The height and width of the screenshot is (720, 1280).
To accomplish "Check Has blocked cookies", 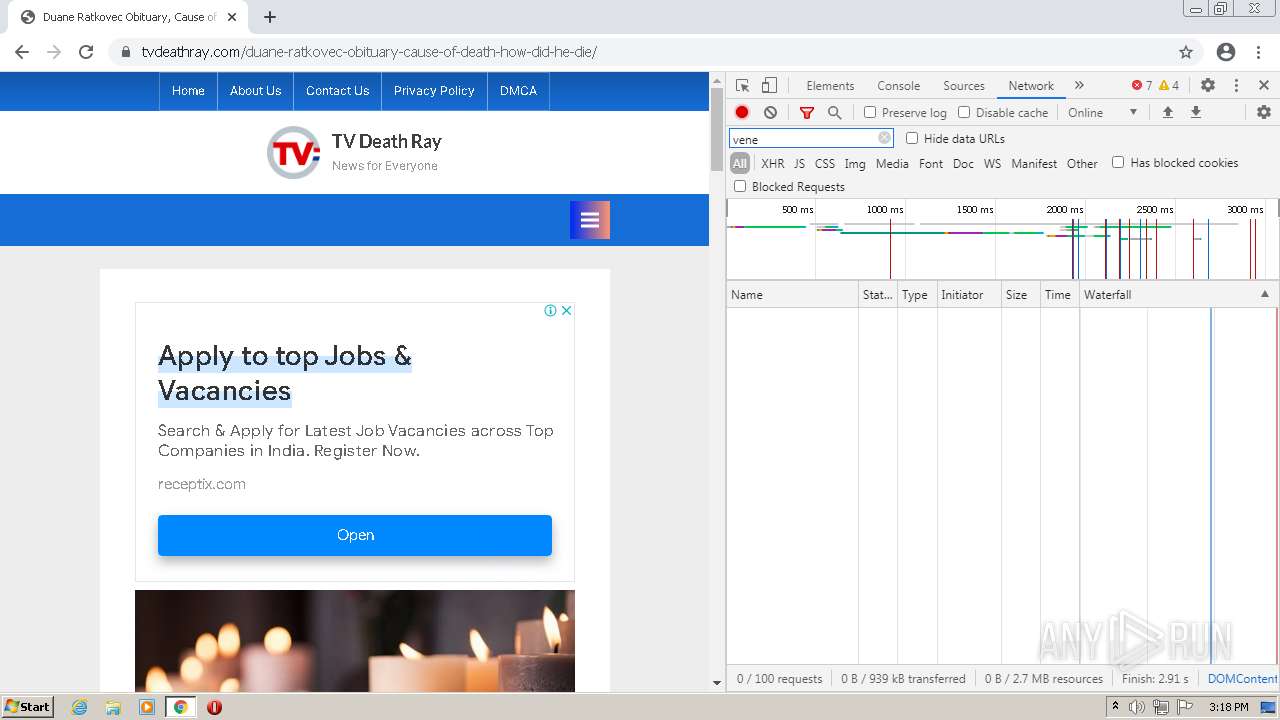I will coord(1118,162).
